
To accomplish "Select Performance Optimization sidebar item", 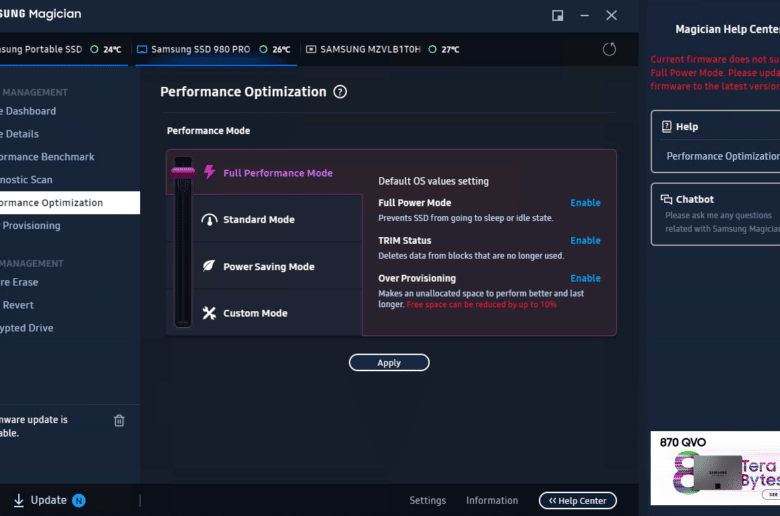I will (70, 203).
